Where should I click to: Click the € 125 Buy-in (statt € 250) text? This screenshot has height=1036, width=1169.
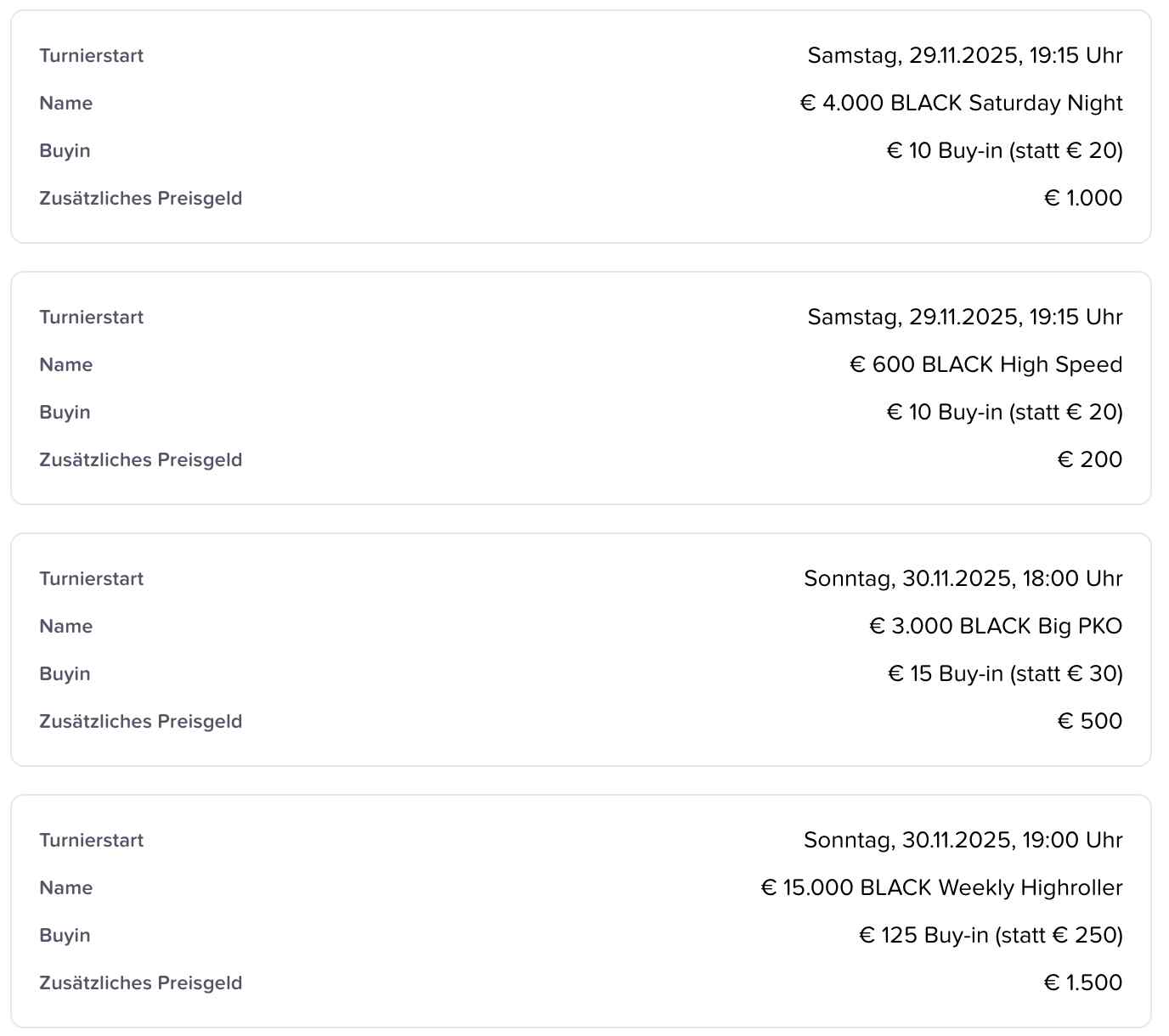[x=991, y=935]
